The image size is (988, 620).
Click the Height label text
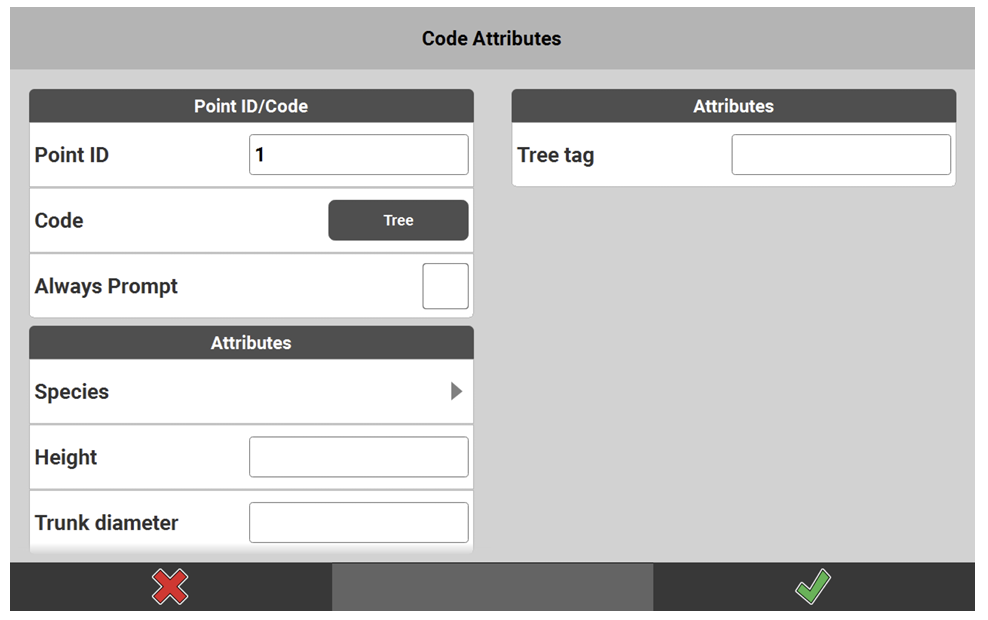(x=66, y=457)
